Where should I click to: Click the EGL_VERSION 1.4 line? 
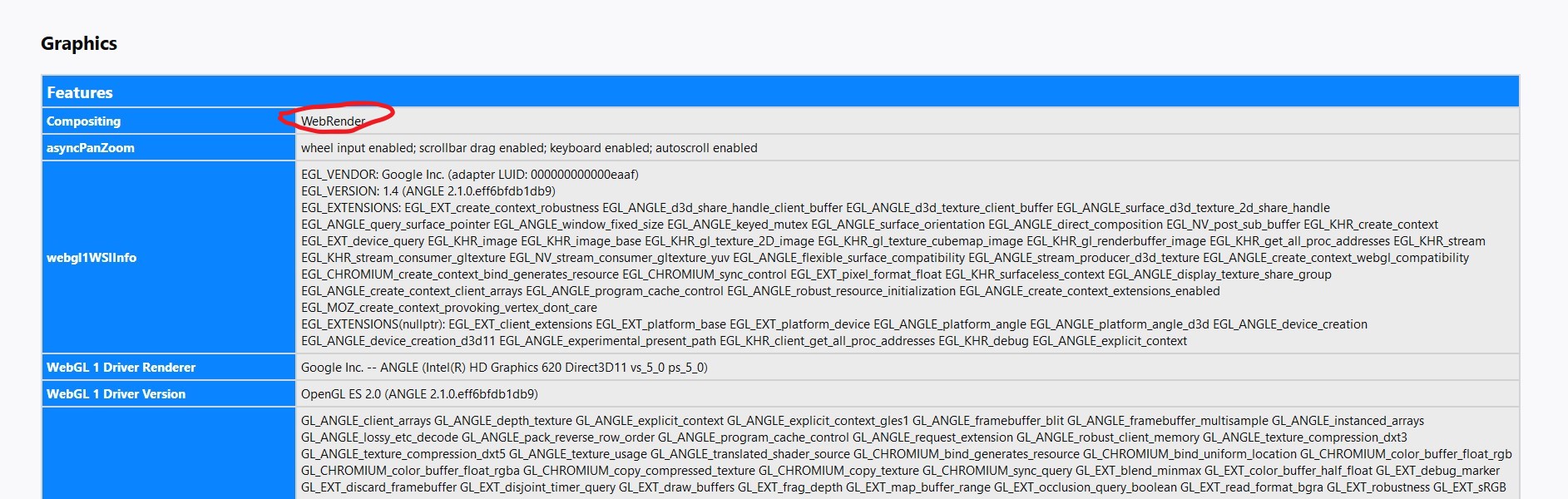pos(428,191)
